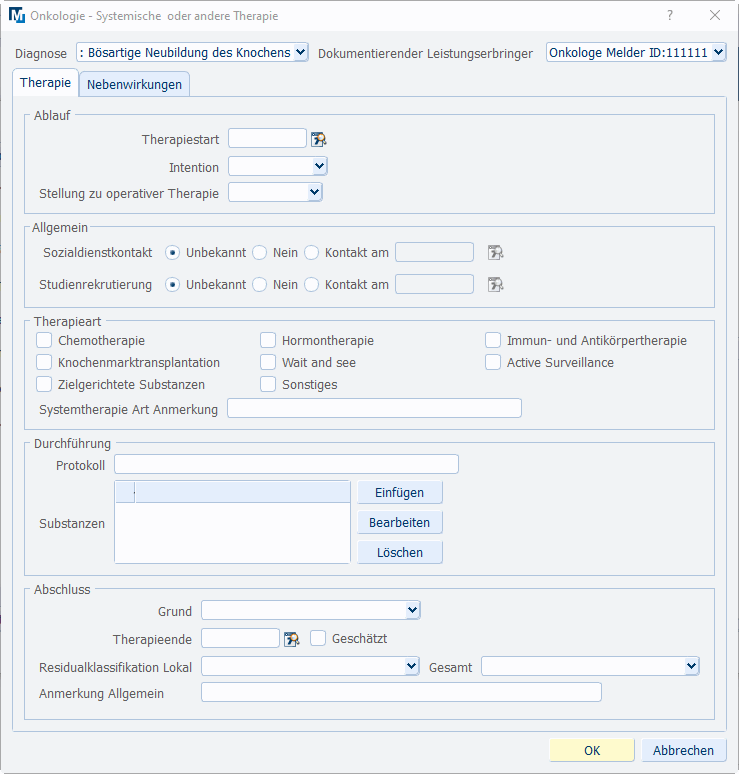Click into the Protokoll text field
This screenshot has height=774, width=739.
point(286,464)
